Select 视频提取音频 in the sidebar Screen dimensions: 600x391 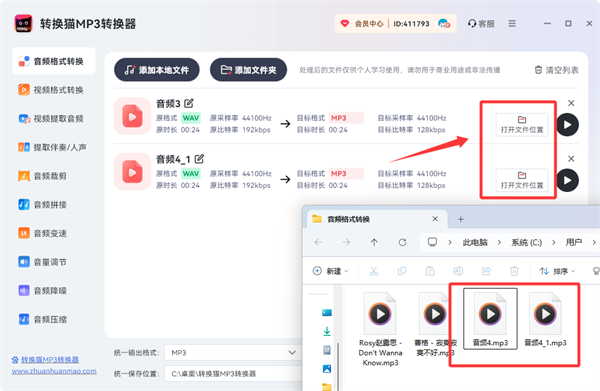point(51,119)
